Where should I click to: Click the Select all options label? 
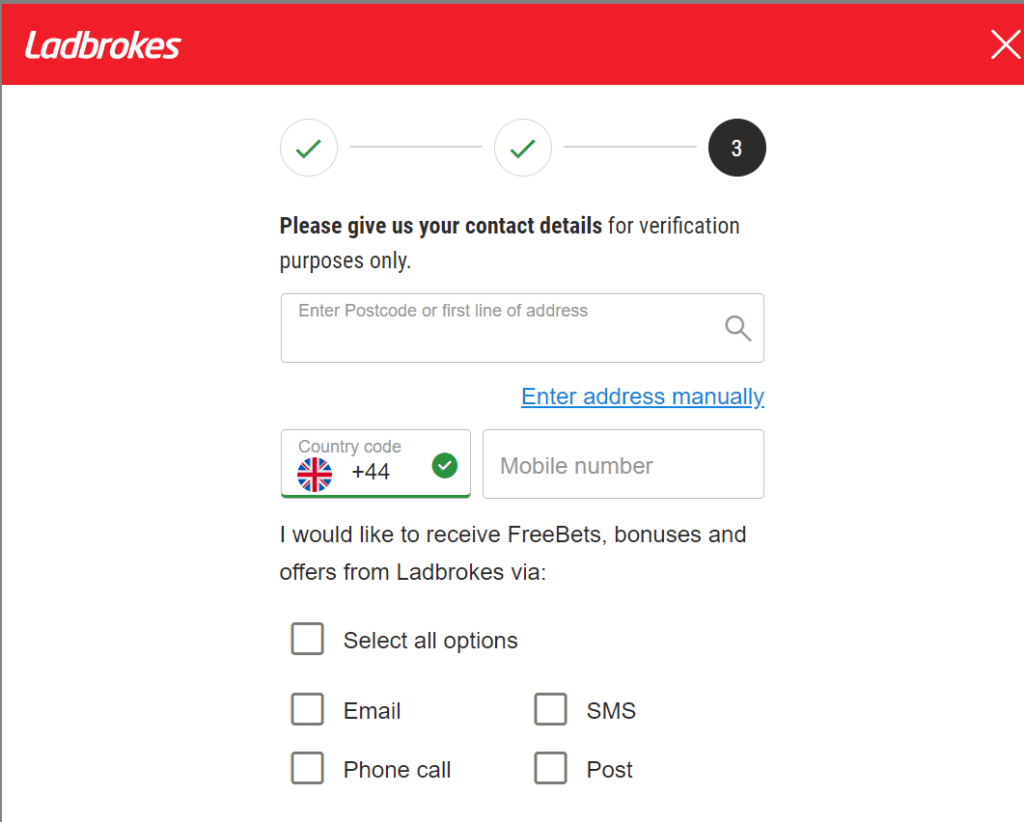(x=431, y=641)
